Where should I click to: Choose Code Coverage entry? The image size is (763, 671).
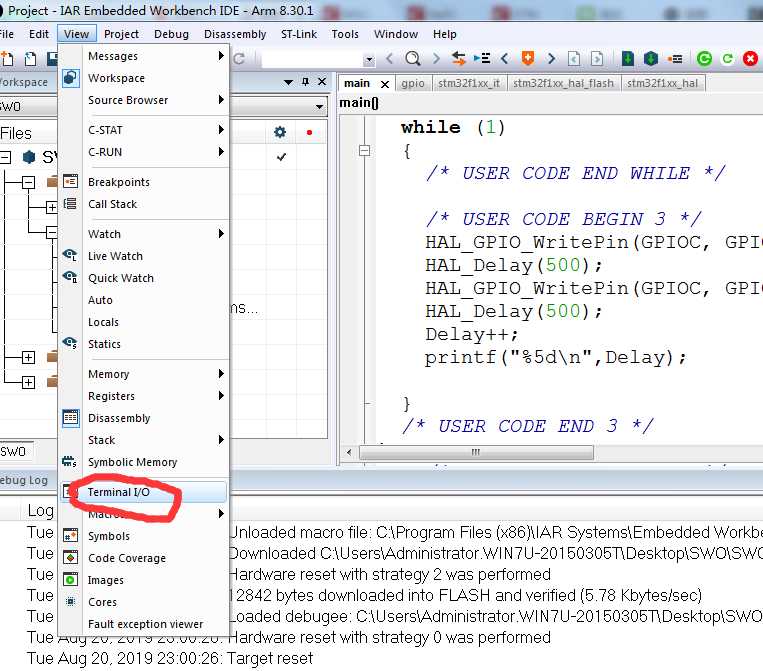pyautogui.click(x=144, y=558)
